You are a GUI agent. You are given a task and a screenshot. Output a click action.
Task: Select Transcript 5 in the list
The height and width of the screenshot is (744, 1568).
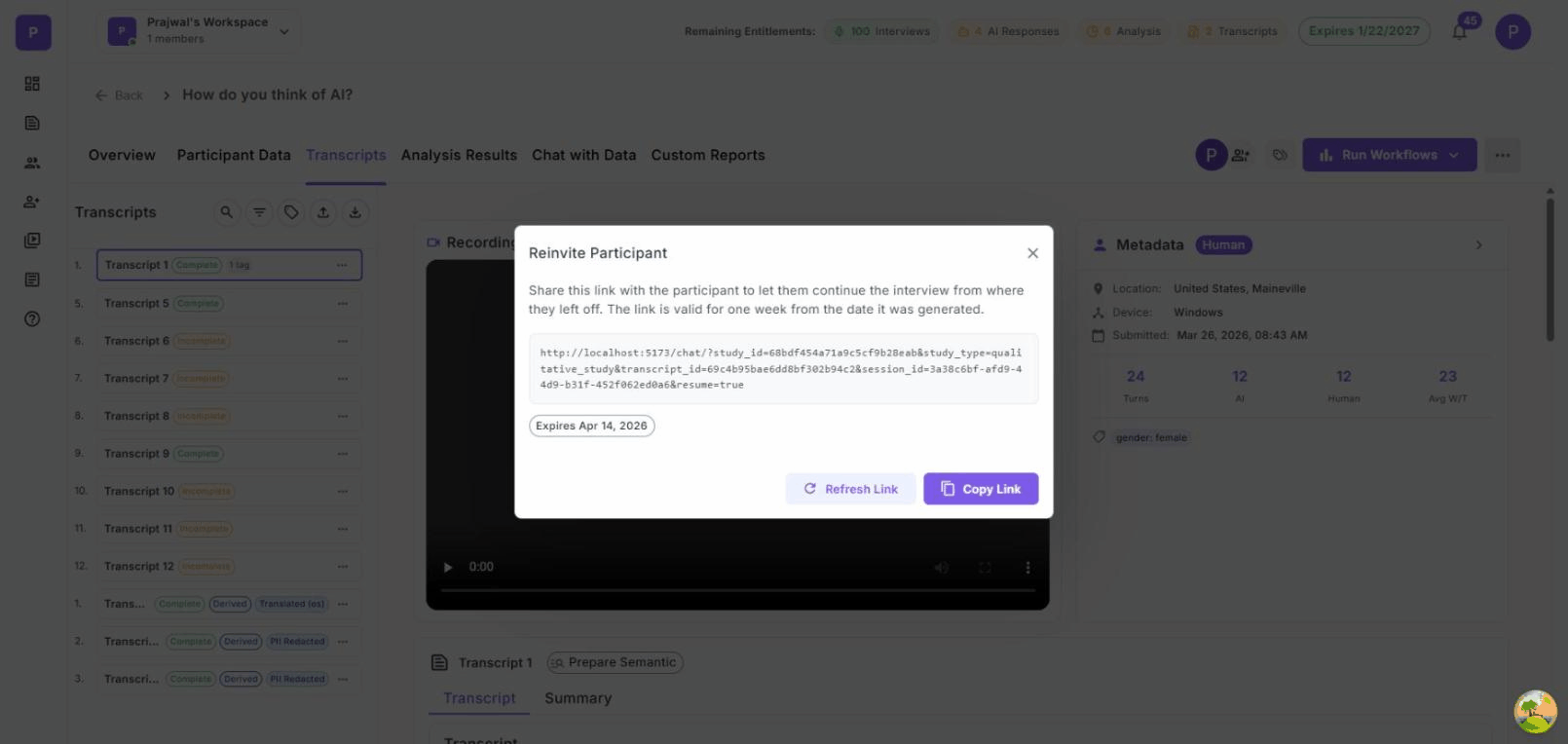[x=229, y=303]
